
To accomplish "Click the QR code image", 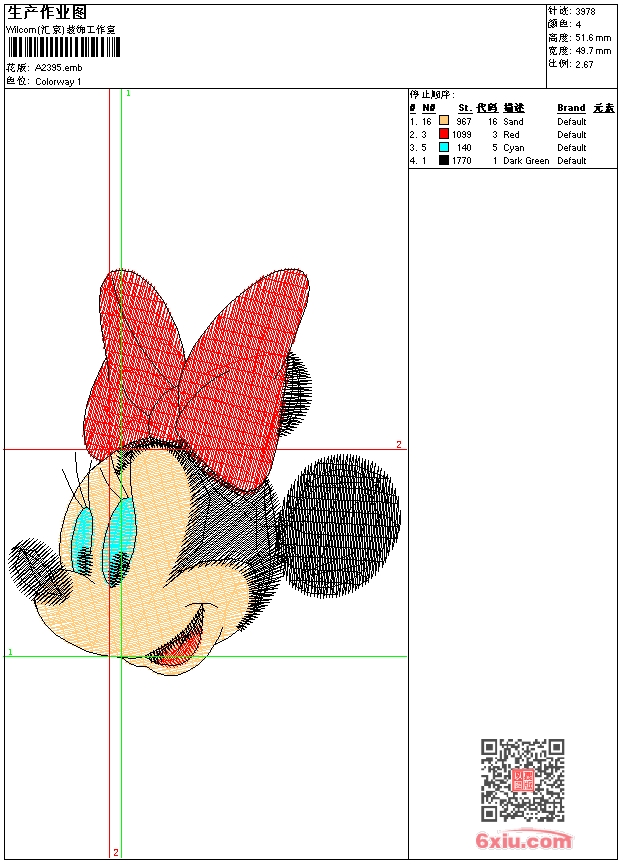I will [x=522, y=780].
